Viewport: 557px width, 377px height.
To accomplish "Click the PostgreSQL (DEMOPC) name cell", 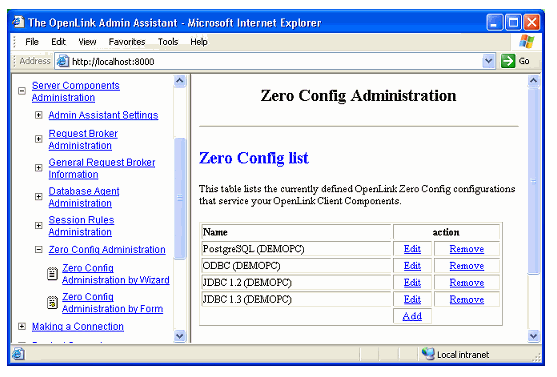I will pos(296,249).
